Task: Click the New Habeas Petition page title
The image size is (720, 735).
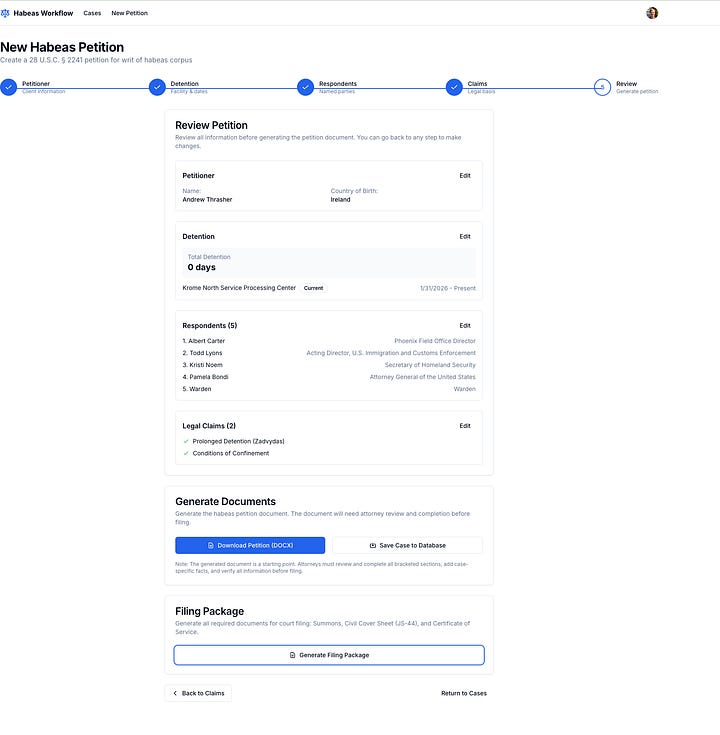Action: 62,47
